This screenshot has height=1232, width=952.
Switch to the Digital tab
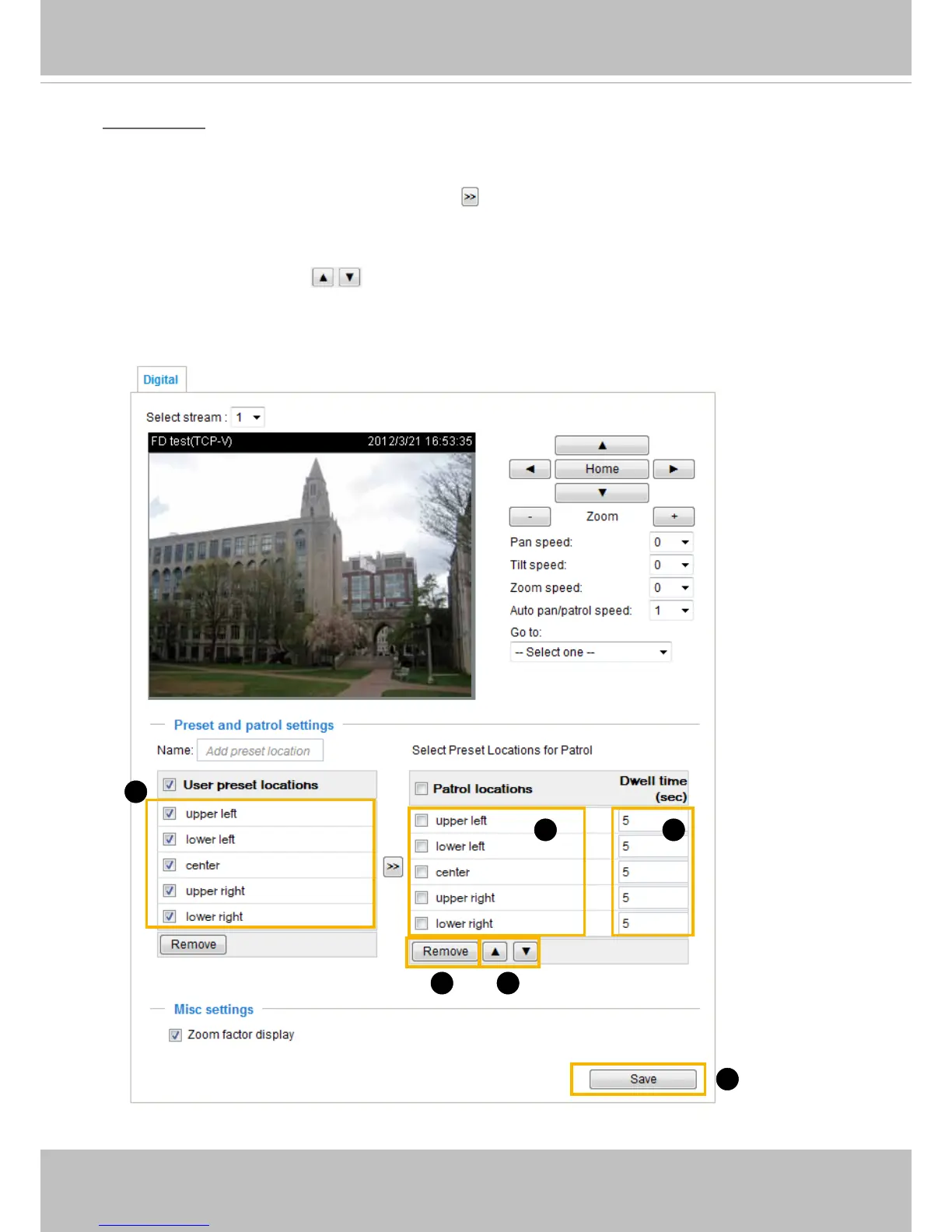coord(160,380)
